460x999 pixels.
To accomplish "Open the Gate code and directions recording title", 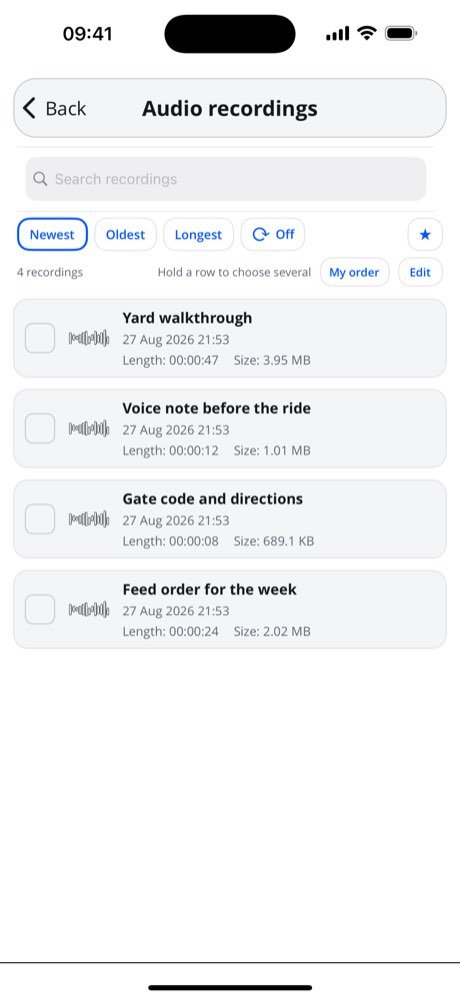I will 213,498.
